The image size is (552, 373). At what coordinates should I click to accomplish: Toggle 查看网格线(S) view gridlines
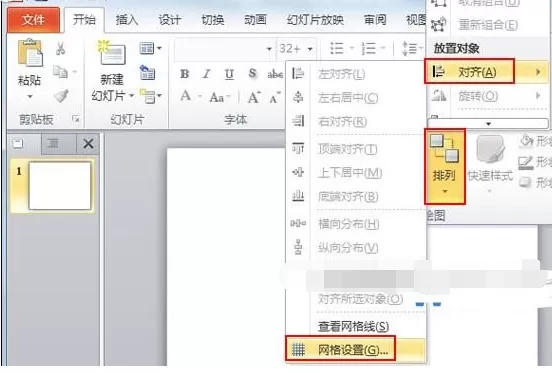[356, 327]
